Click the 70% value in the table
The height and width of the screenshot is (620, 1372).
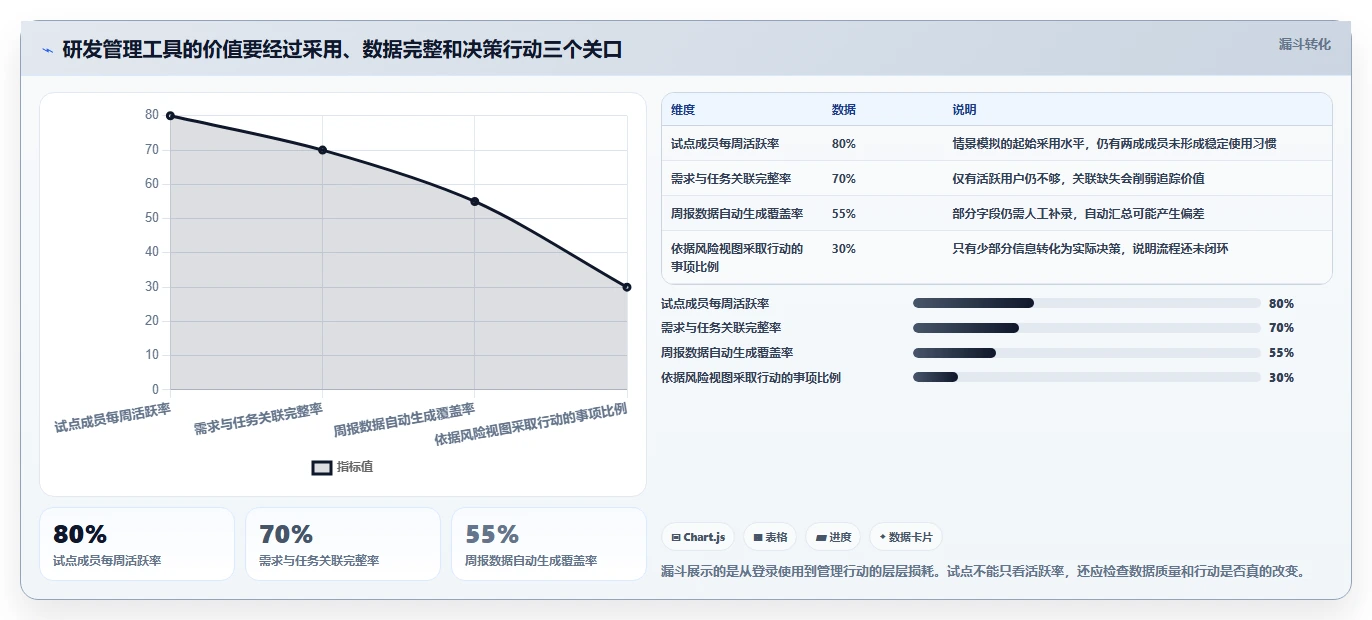click(843, 179)
